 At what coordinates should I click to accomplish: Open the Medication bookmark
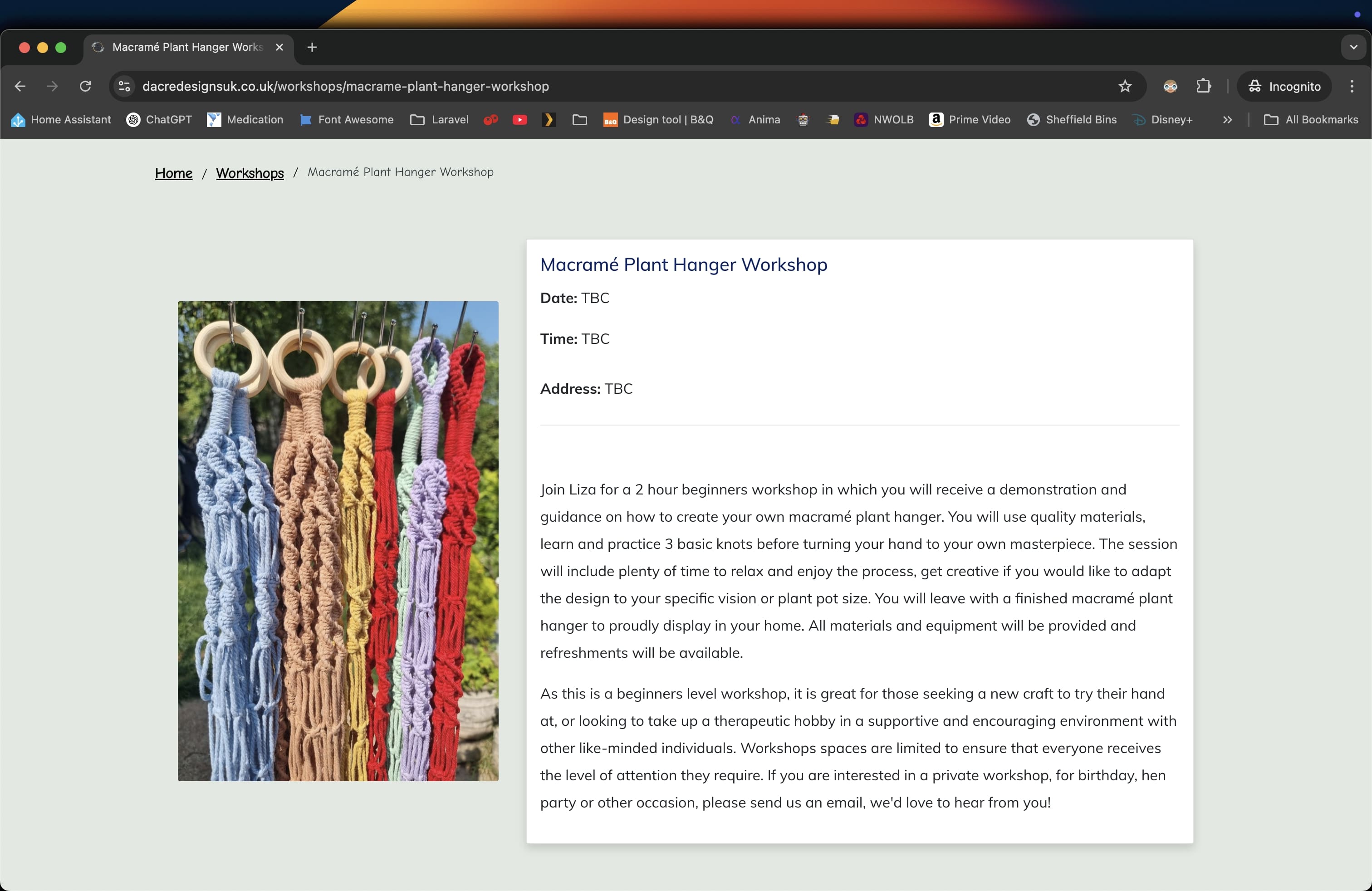245,120
